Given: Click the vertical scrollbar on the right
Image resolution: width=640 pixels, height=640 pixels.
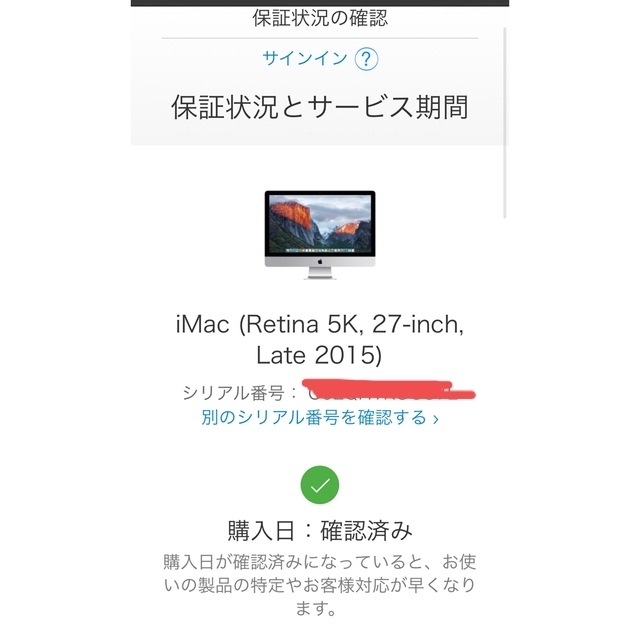Looking at the screenshot, I should 504,122.
